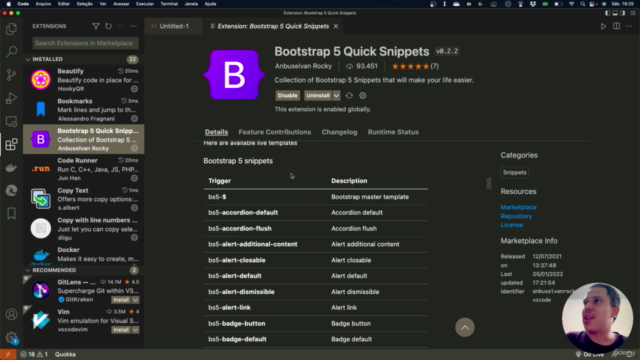Open the Uninstall dropdown arrow
This screenshot has width=640, height=360.
point(336,96)
